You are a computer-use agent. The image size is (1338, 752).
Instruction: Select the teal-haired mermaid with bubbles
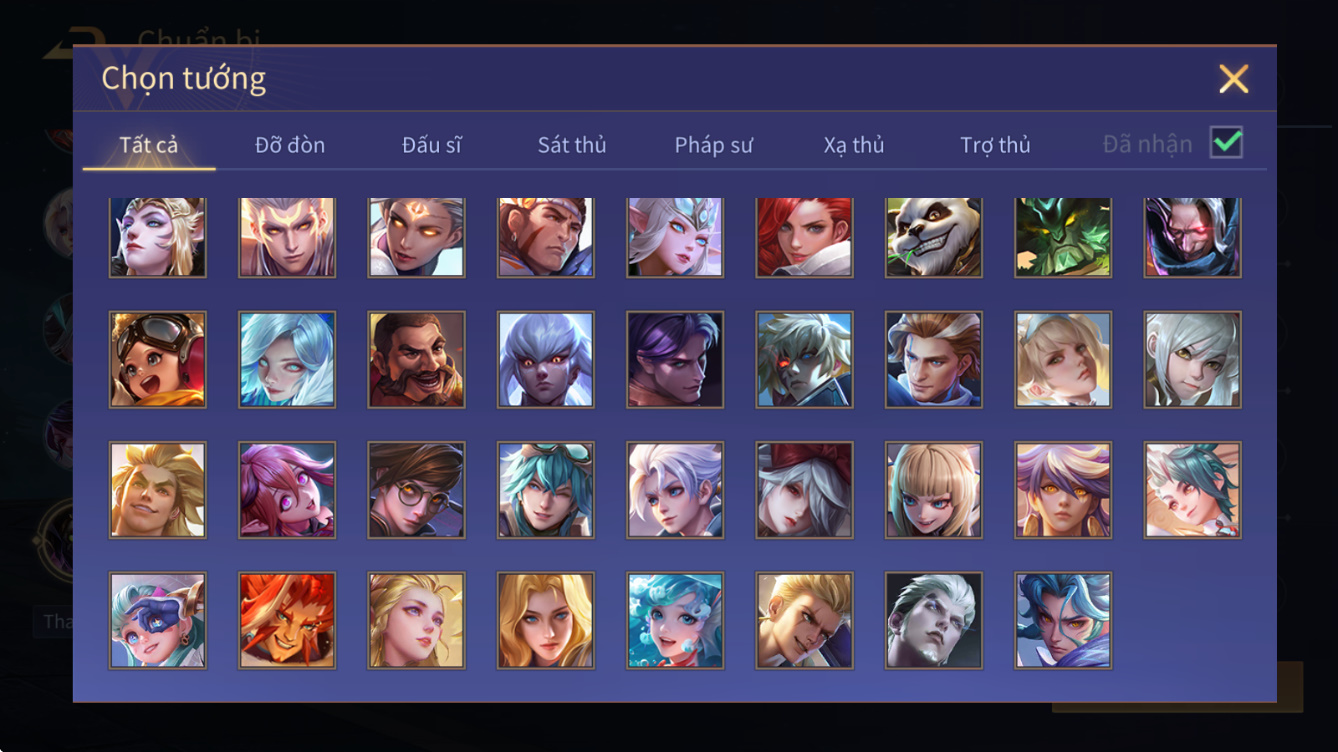point(675,620)
